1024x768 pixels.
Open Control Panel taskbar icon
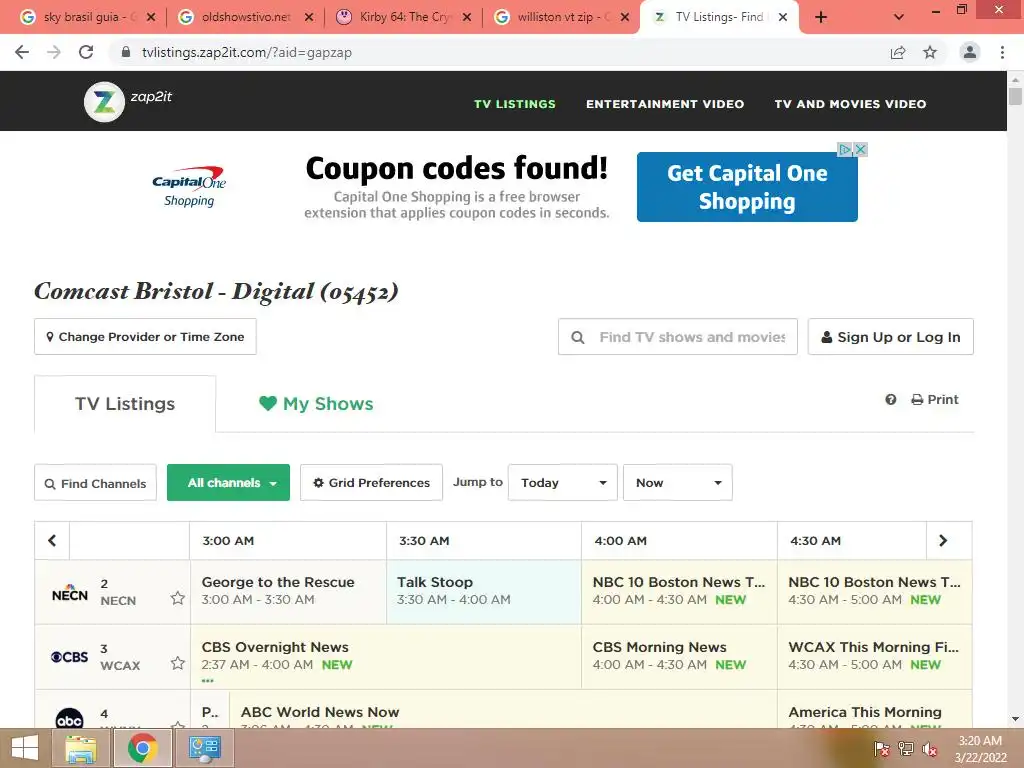coord(204,748)
